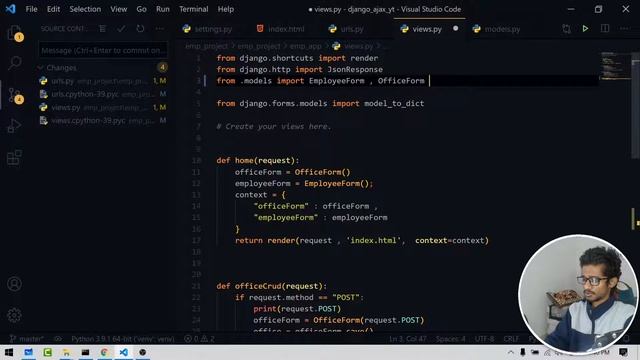Open views.cpython-39.pyc in changes list
The image size is (640, 360).
tap(102, 120)
